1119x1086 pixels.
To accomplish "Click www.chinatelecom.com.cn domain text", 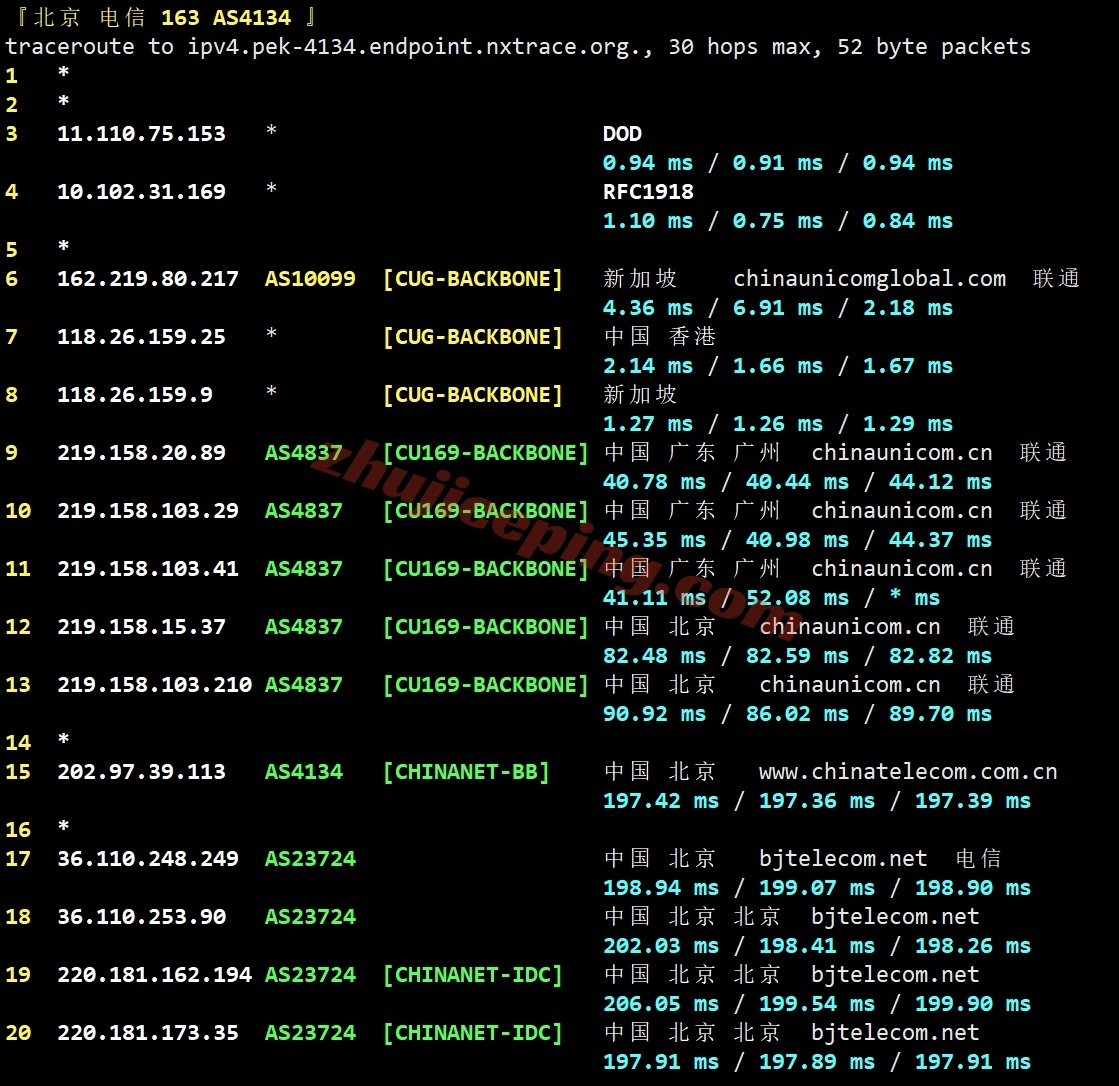I will click(908, 772).
